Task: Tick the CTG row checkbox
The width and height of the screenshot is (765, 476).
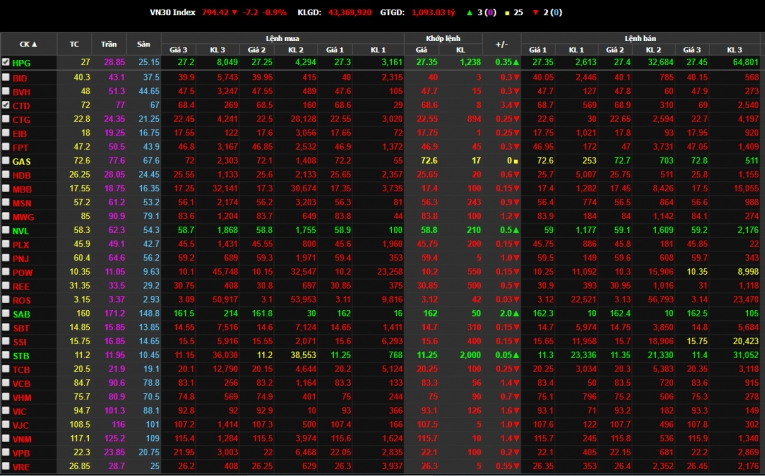Action: [5, 119]
